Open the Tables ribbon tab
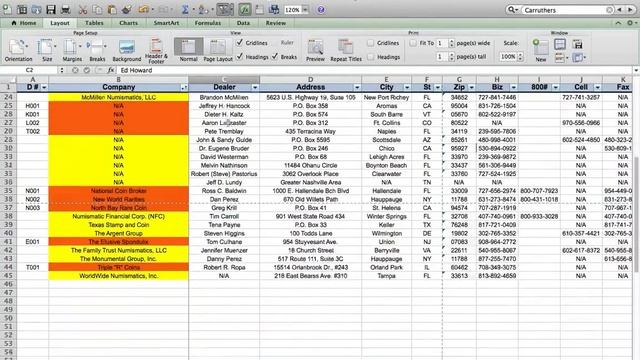The height and width of the screenshot is (360, 640). click(94, 23)
